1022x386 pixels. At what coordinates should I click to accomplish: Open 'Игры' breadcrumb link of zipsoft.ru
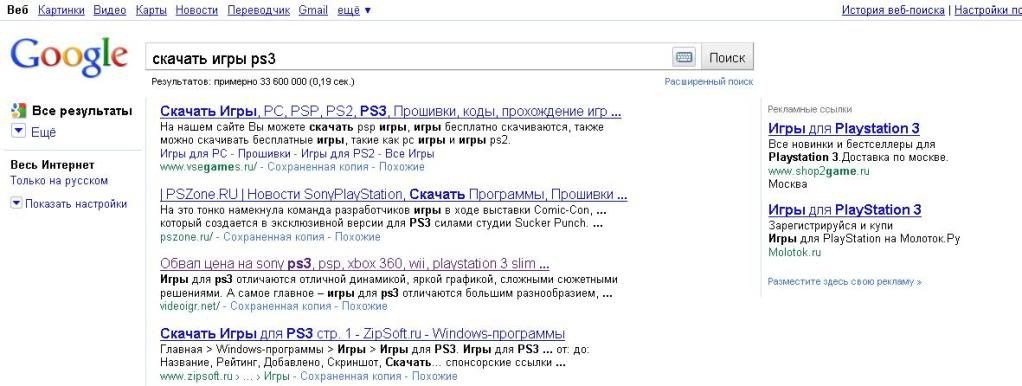[276, 376]
